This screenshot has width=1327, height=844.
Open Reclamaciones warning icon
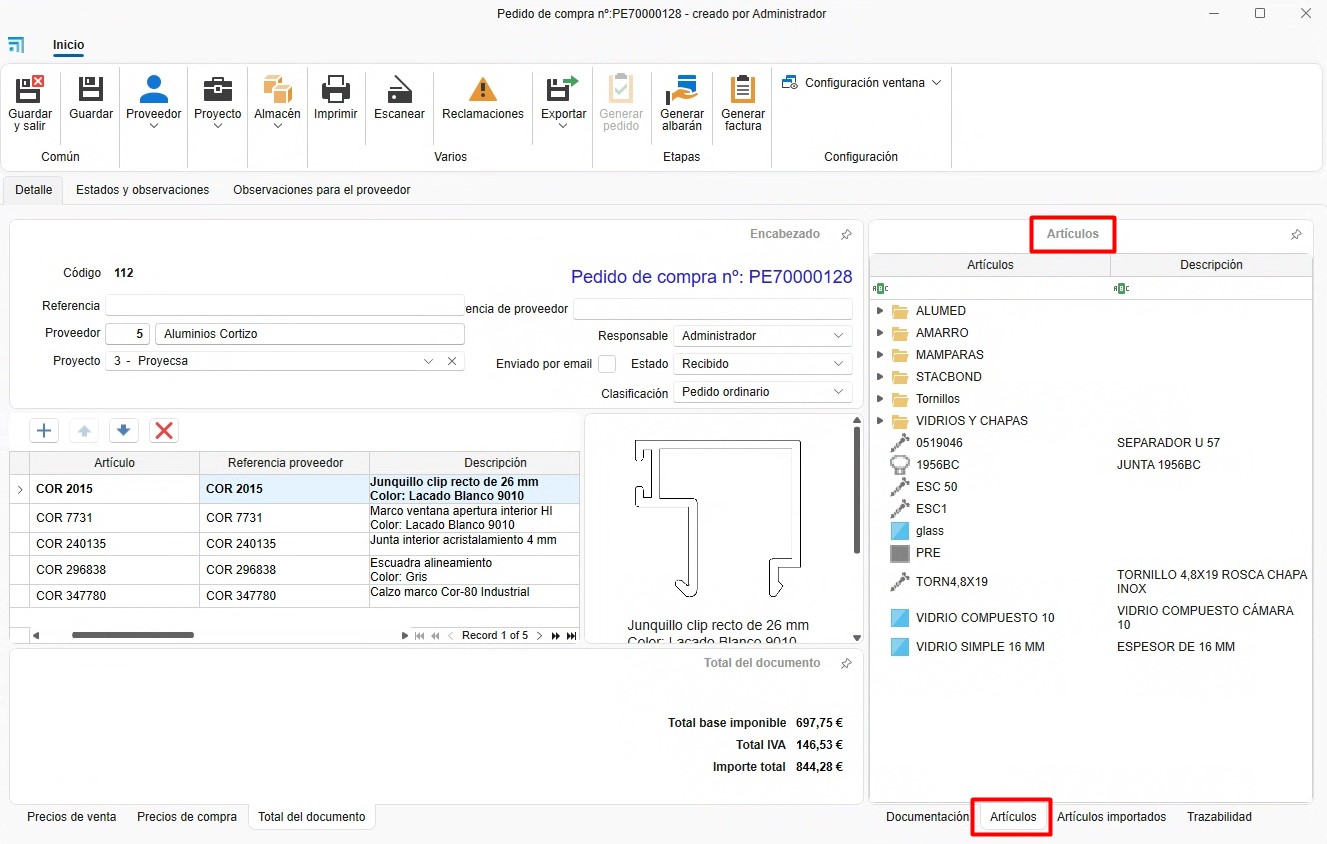coord(483,89)
